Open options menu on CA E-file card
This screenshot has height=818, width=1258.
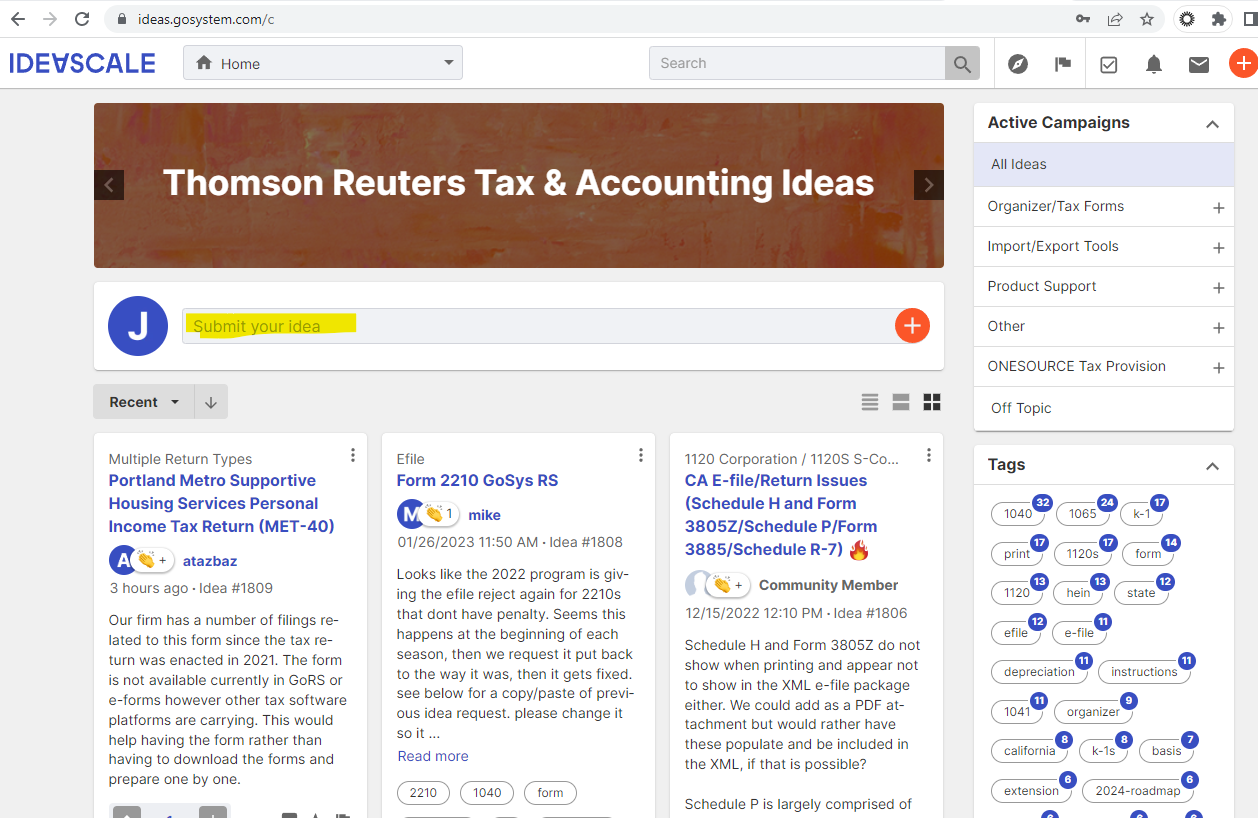pos(929,455)
